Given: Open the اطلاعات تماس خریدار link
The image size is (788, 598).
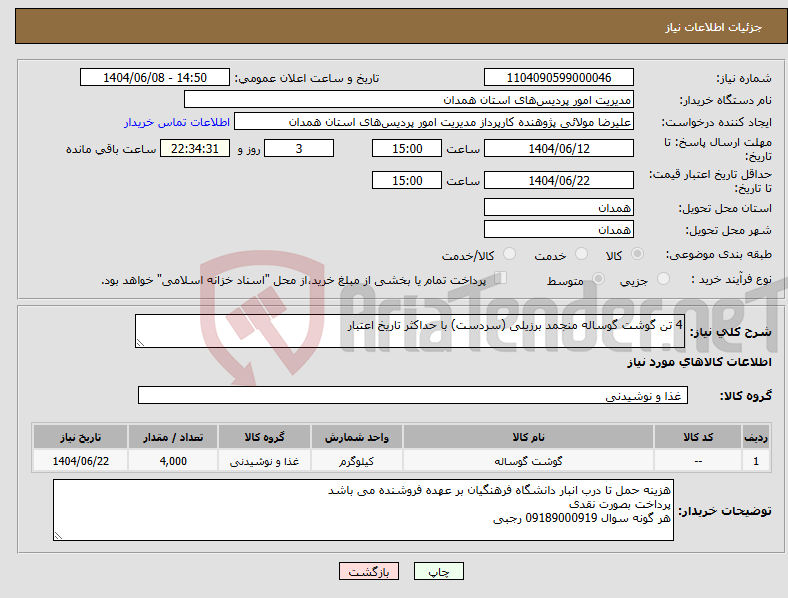Looking at the screenshot, I should (x=176, y=122).
